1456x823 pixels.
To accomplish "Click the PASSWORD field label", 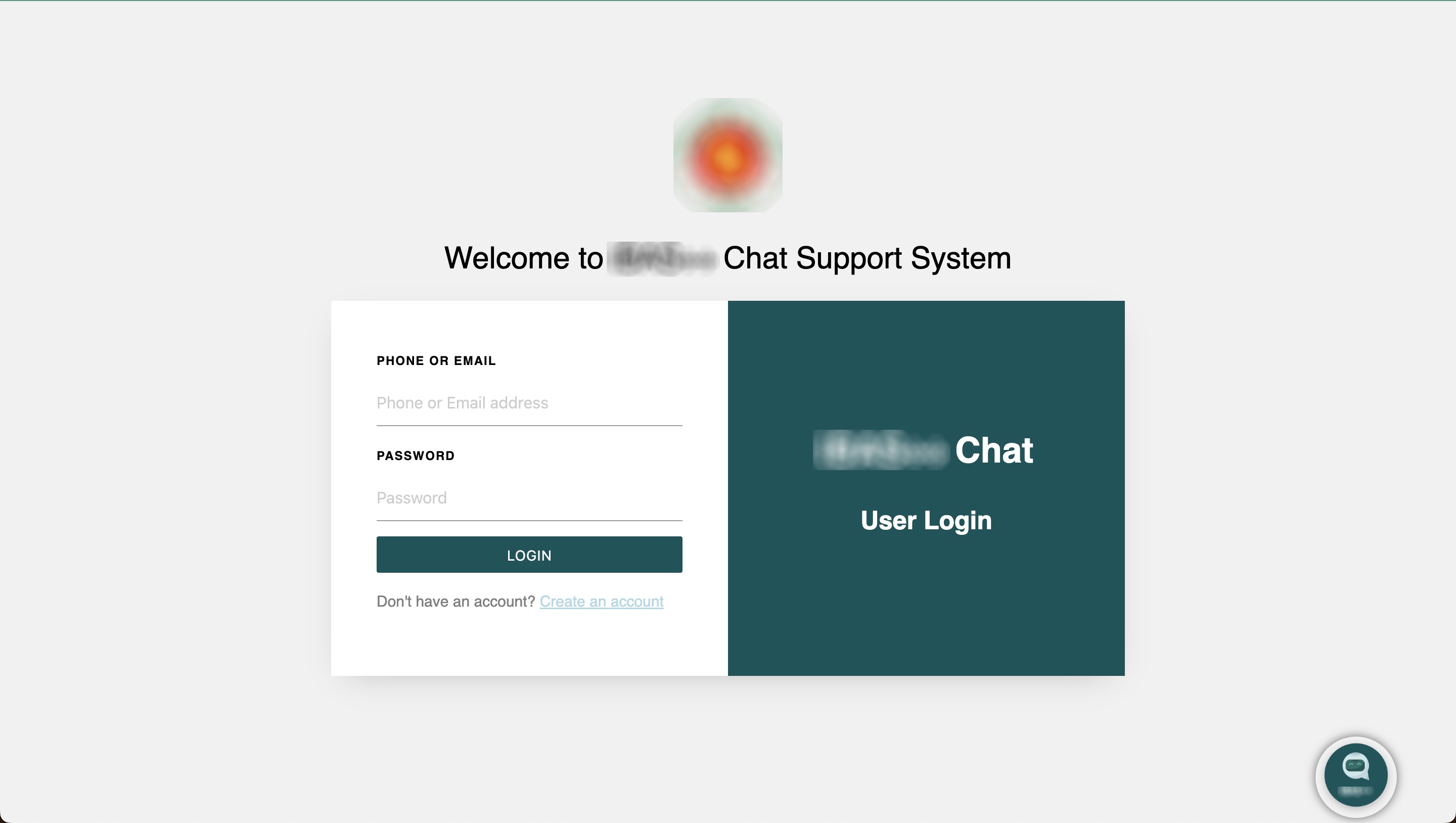I will [416, 455].
